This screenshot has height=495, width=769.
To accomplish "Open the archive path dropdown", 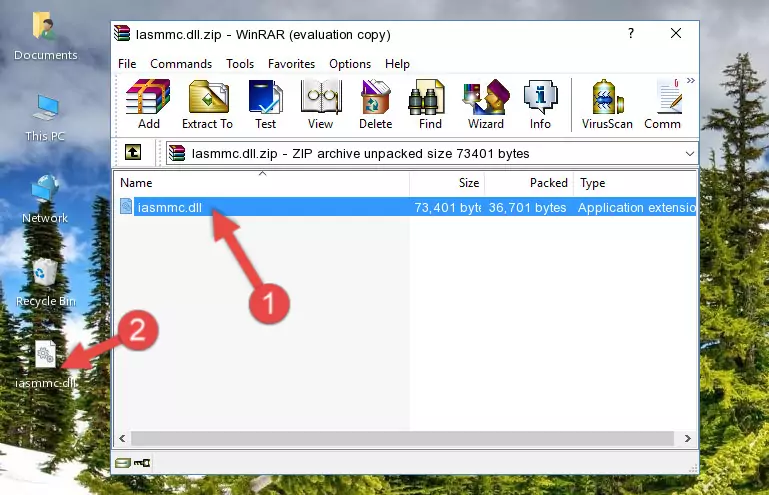I will tap(690, 154).
